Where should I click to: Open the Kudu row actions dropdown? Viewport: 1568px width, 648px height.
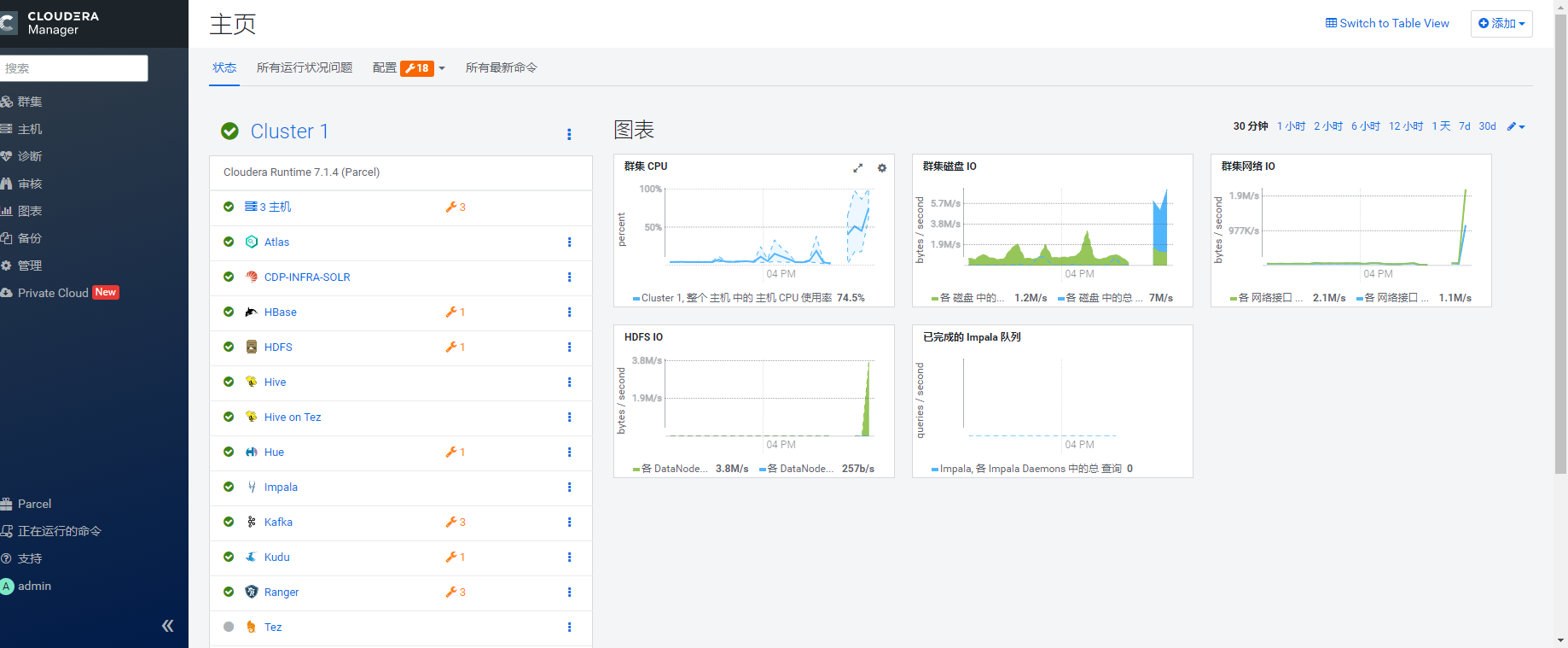pos(569,557)
